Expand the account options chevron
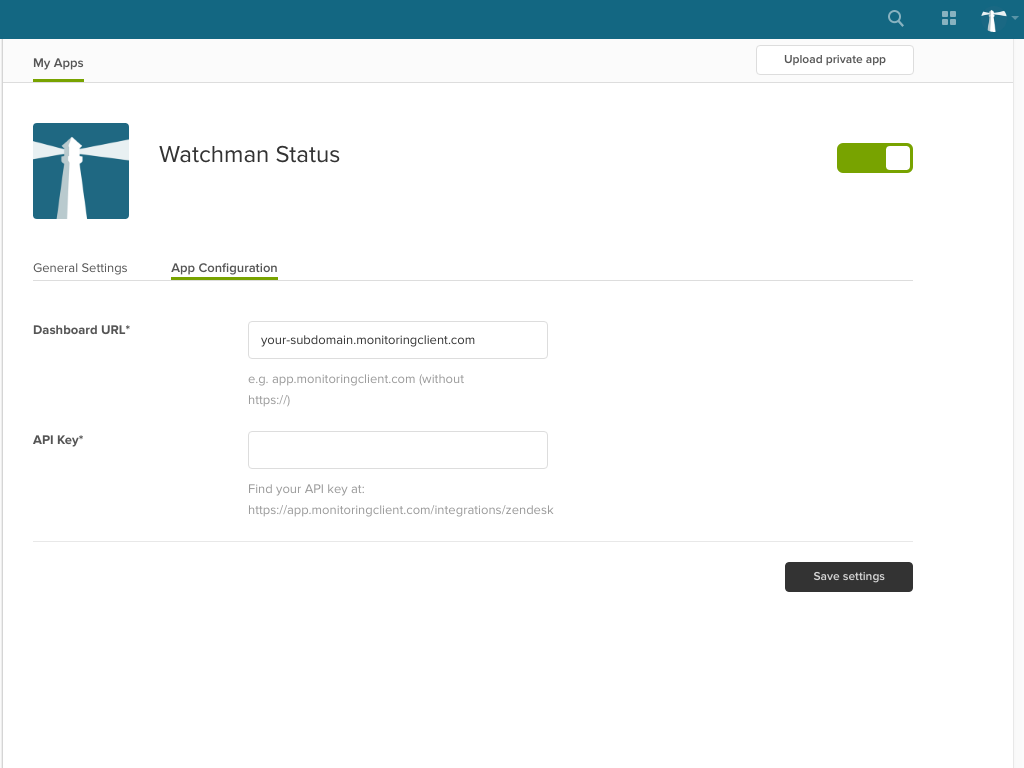This screenshot has width=1024, height=768. point(1016,19)
